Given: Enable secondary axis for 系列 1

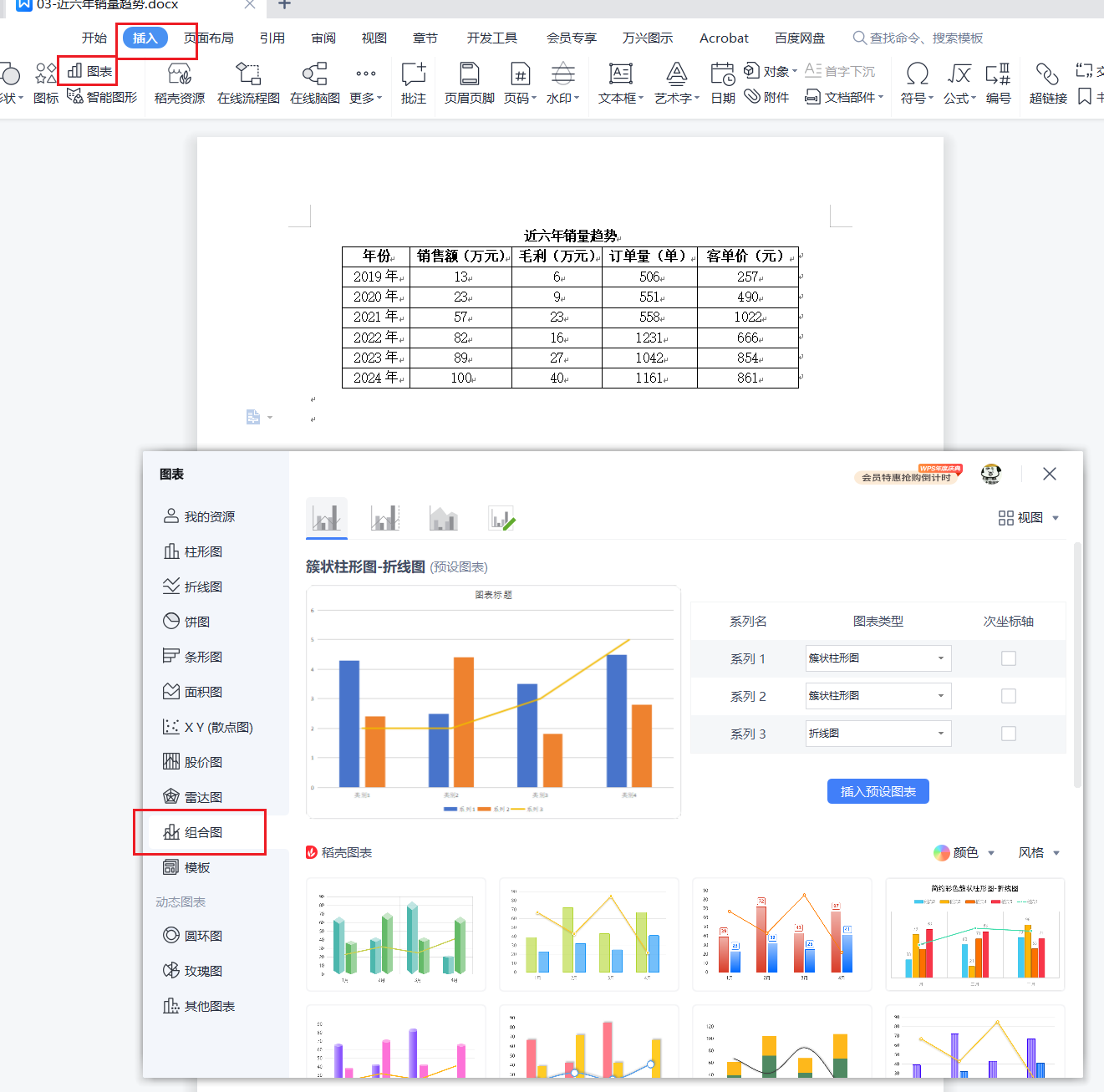Looking at the screenshot, I should 1009,658.
